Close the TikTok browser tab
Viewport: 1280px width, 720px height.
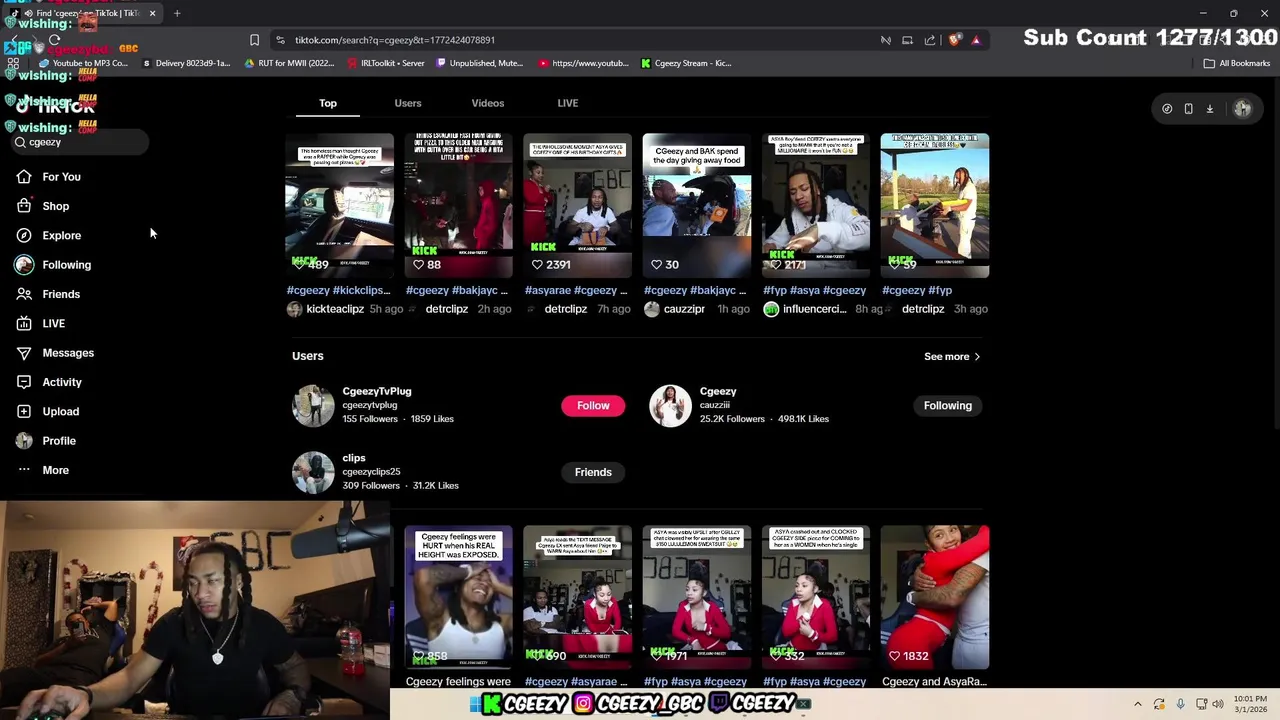pyautogui.click(x=152, y=13)
